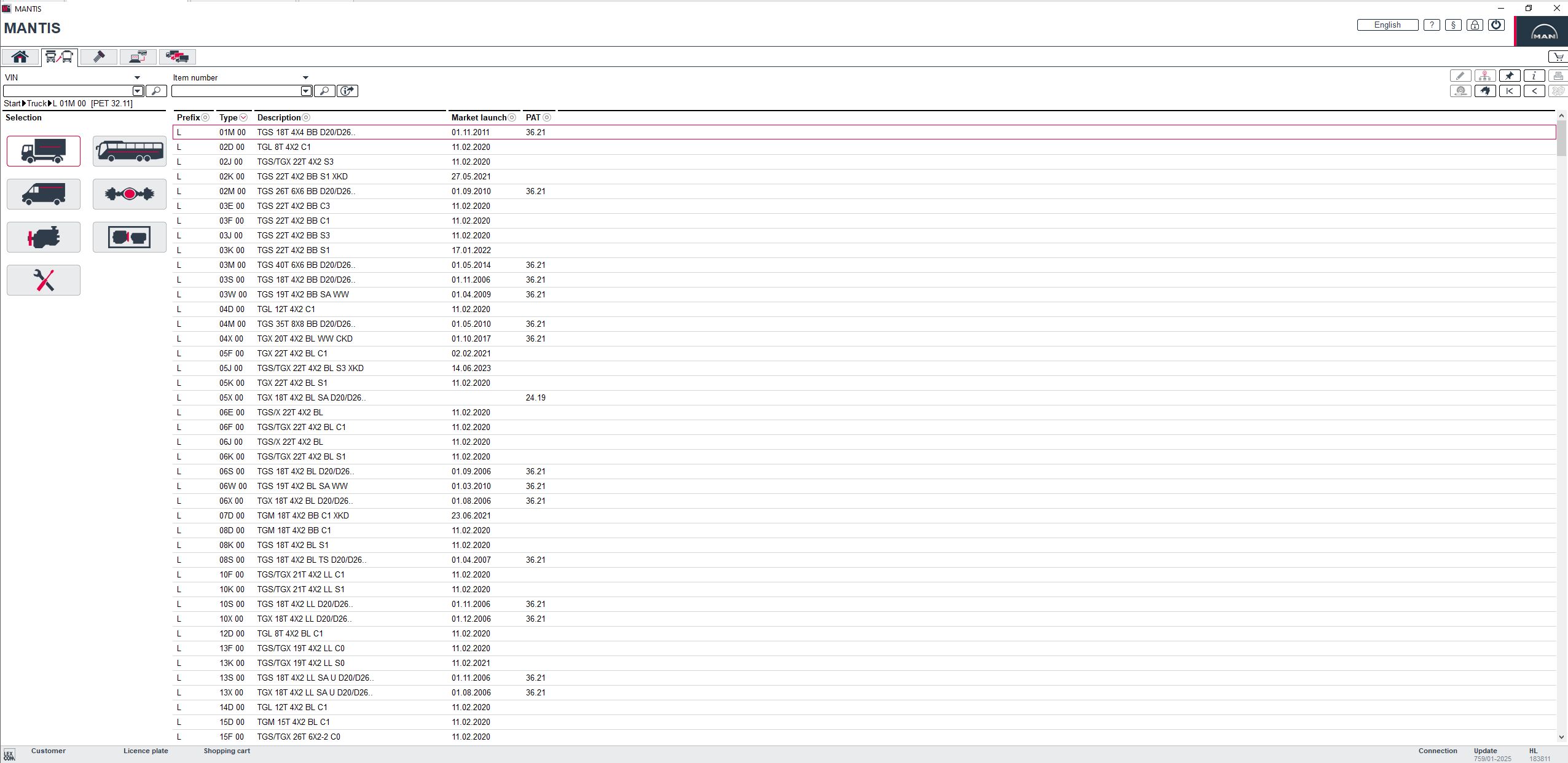Select the Engine category button
Image resolution: width=1568 pixels, height=763 pixels.
[x=44, y=237]
